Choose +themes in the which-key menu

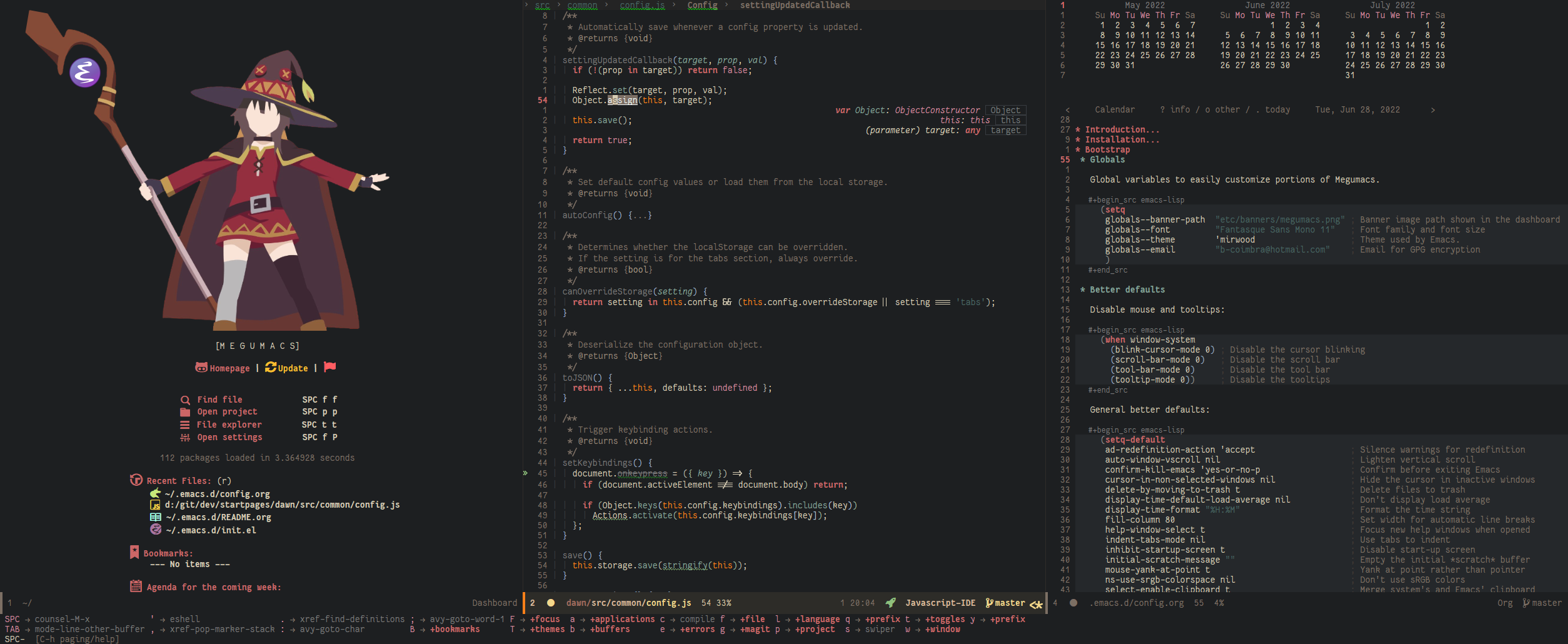(547, 629)
